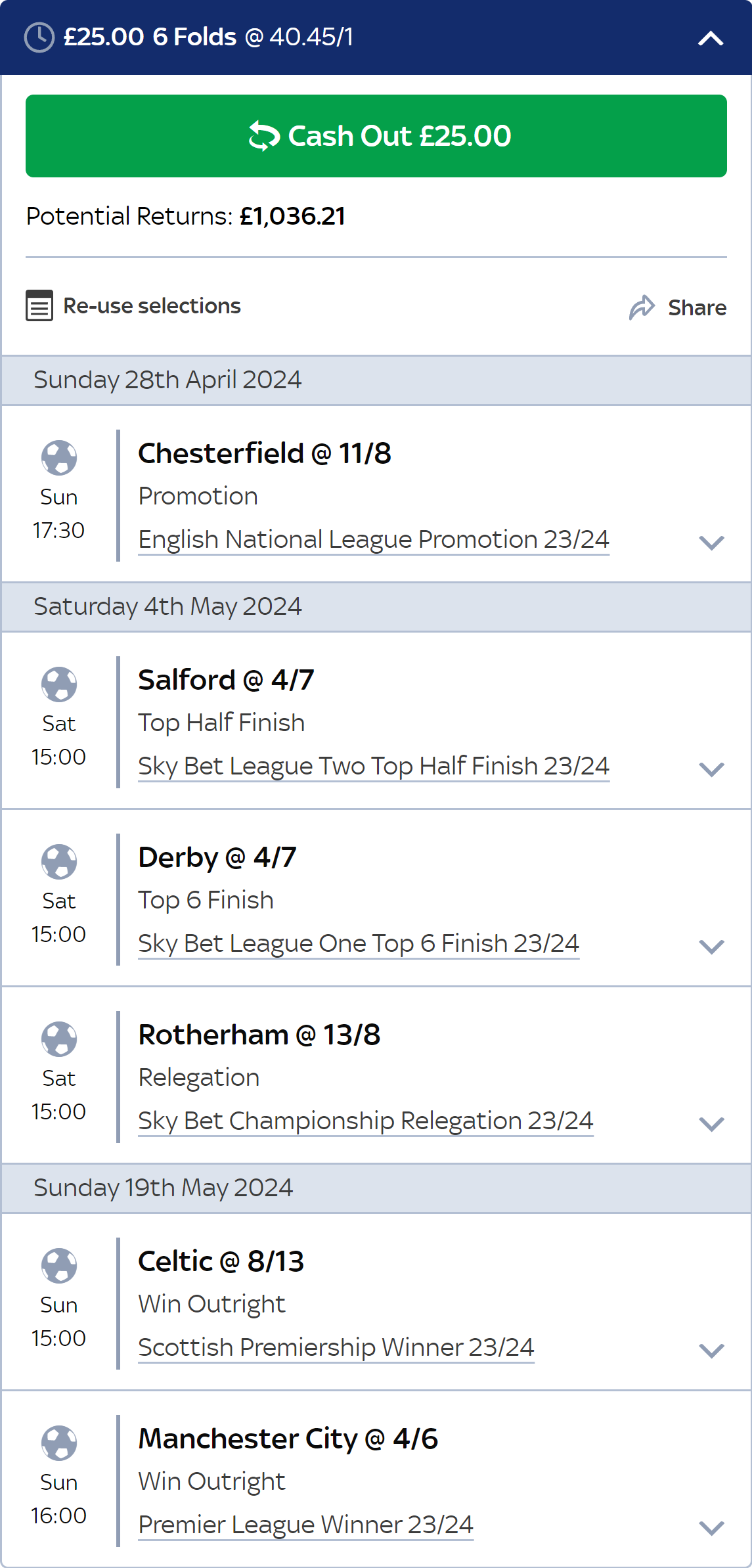Expand Salford Top Half Finish details
752x1568 pixels.
pyautogui.click(x=711, y=769)
